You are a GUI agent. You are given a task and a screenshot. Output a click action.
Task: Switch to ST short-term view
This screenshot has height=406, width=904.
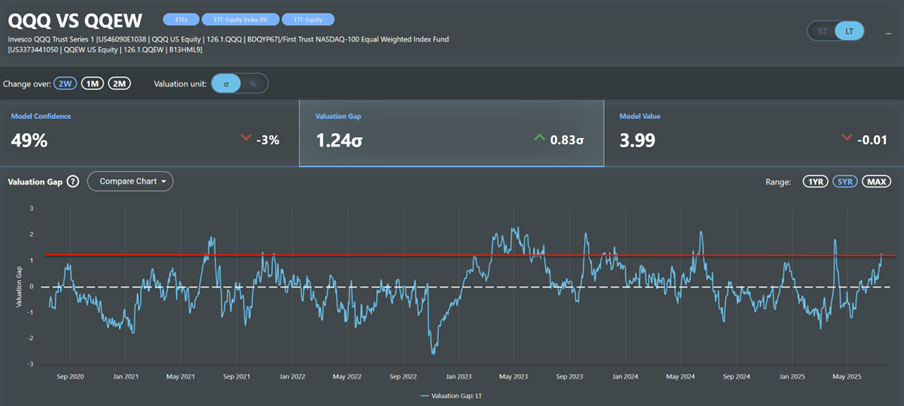[x=822, y=31]
